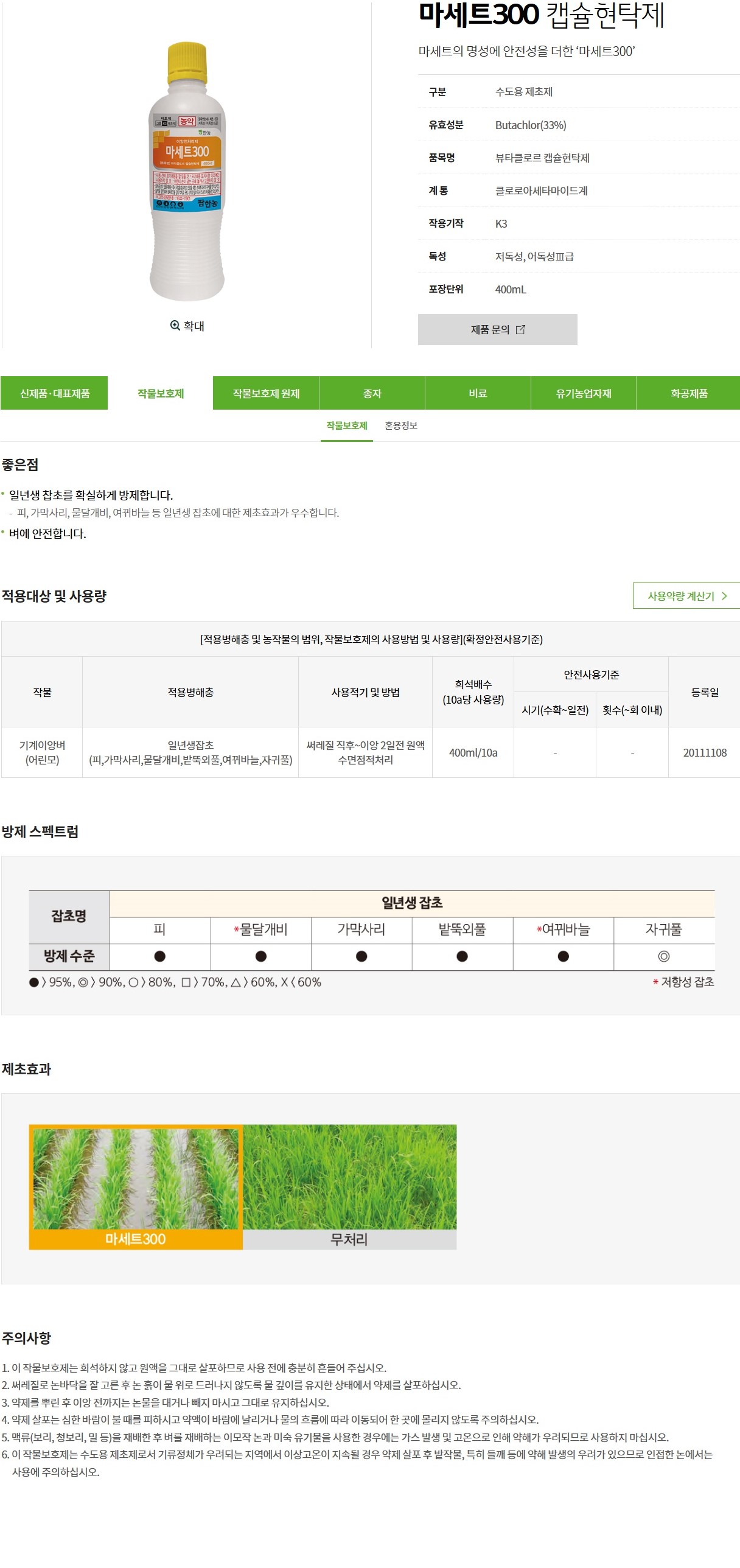
Task: Open the 사용약량 계산기 calculator
Action: coord(686,596)
